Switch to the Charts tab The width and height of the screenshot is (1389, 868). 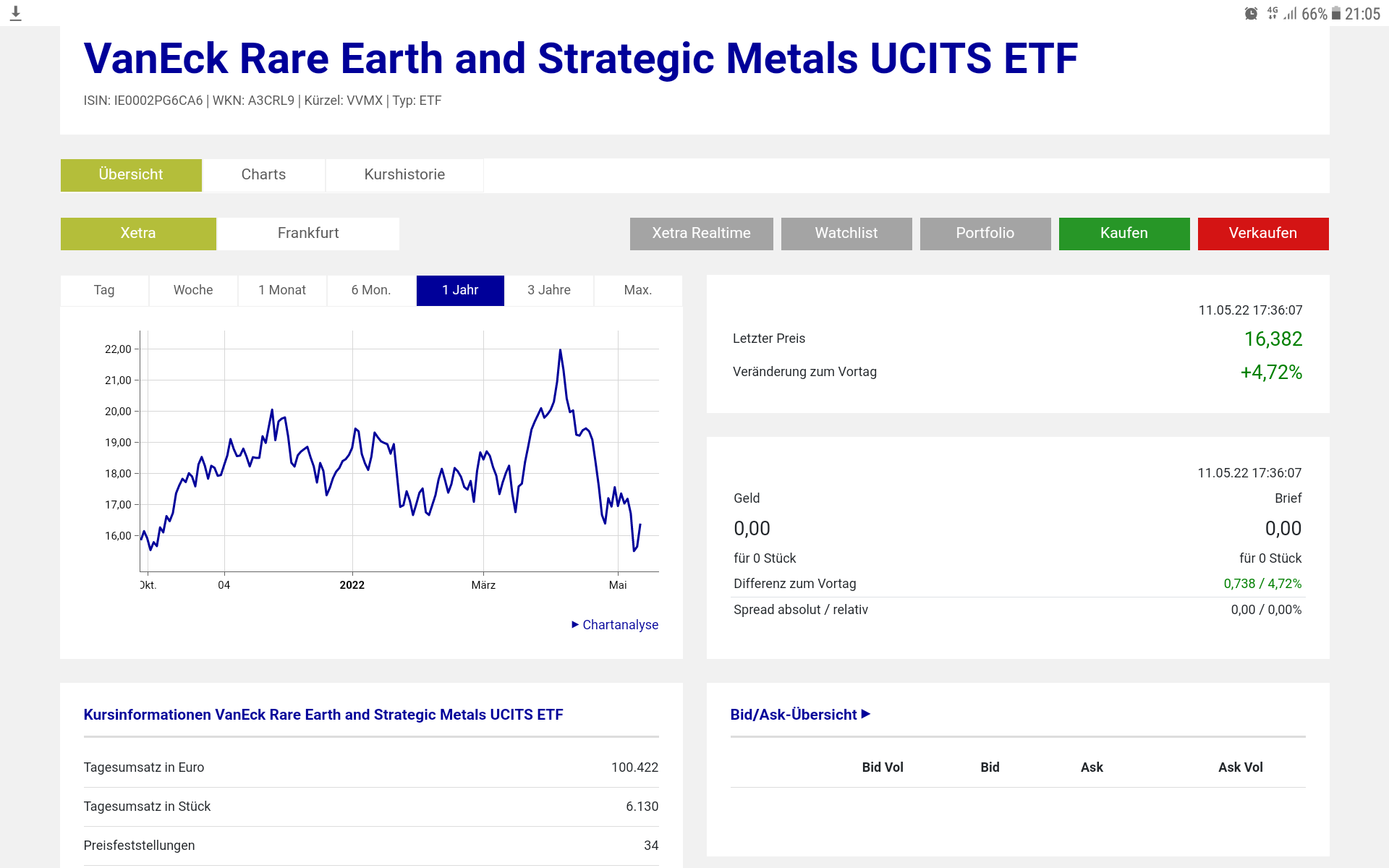(263, 175)
